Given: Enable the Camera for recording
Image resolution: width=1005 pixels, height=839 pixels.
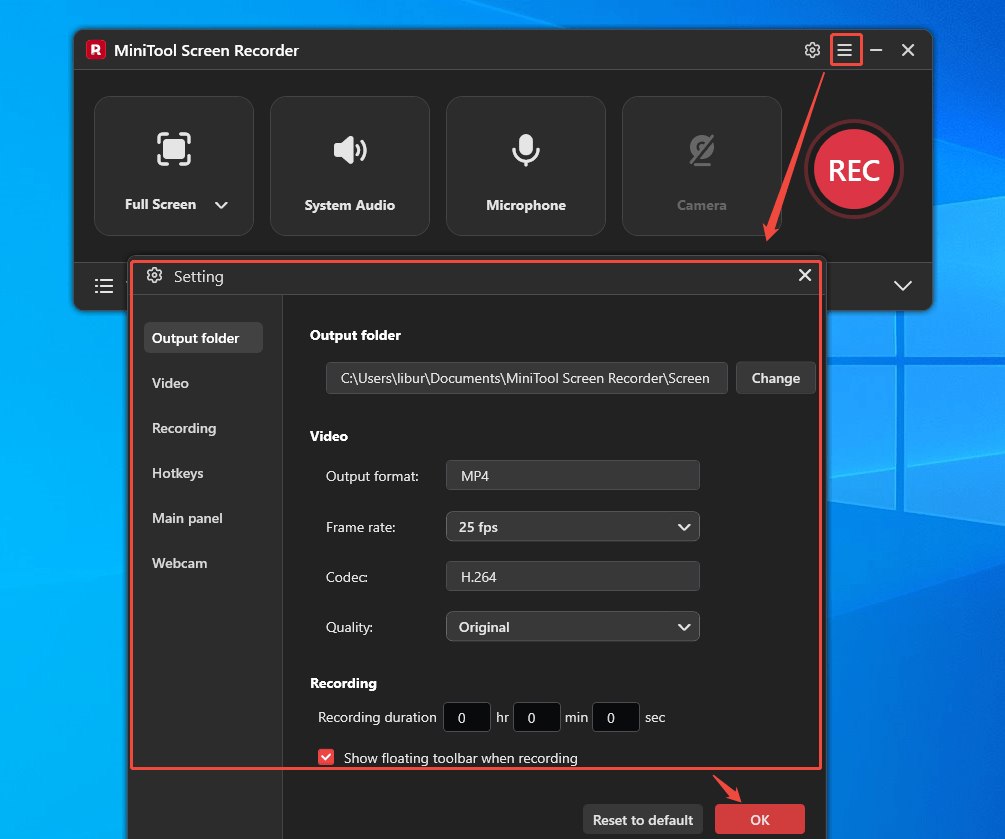Looking at the screenshot, I should click(701, 149).
